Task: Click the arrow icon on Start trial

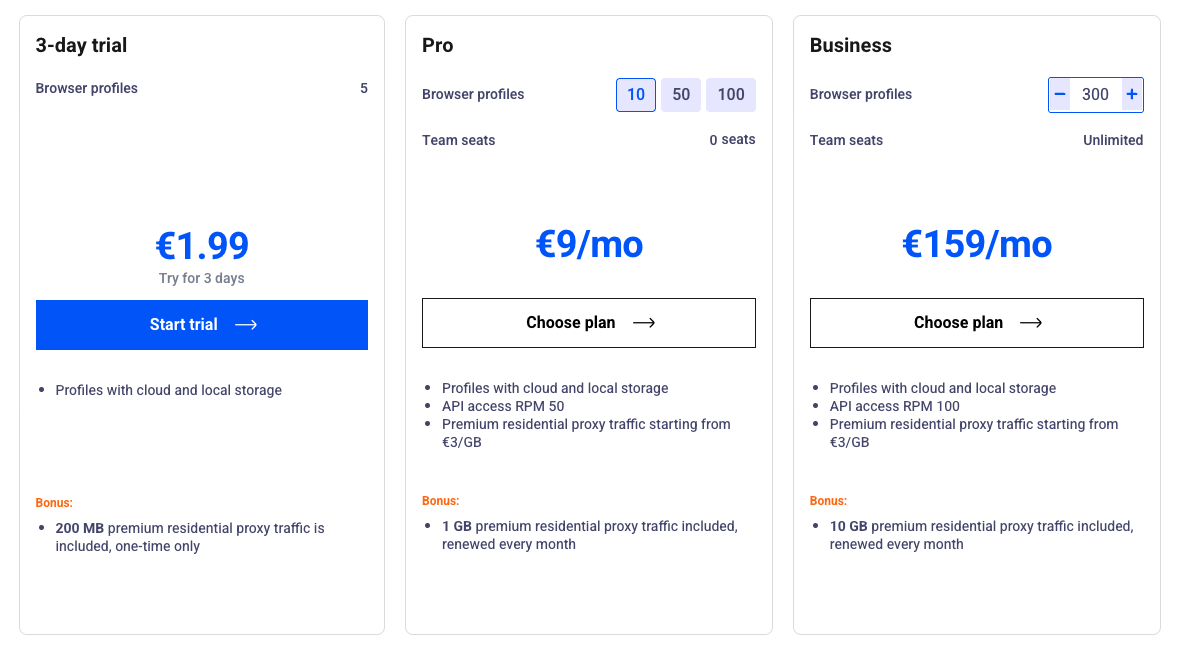Action: (x=246, y=325)
